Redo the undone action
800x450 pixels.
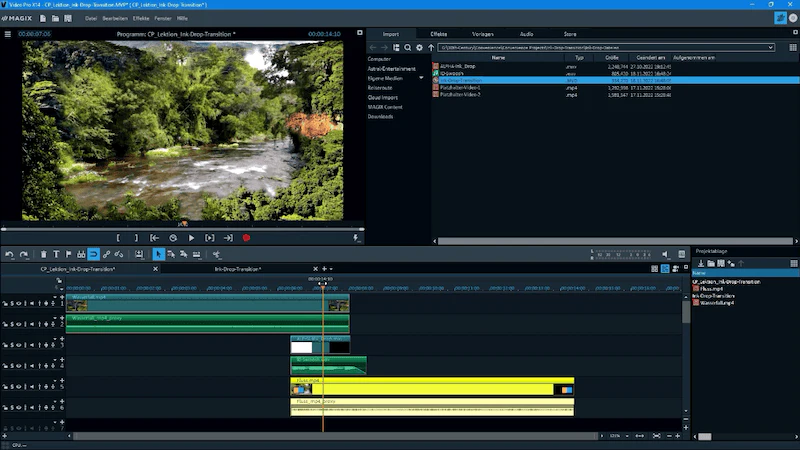pyautogui.click(x=23, y=254)
